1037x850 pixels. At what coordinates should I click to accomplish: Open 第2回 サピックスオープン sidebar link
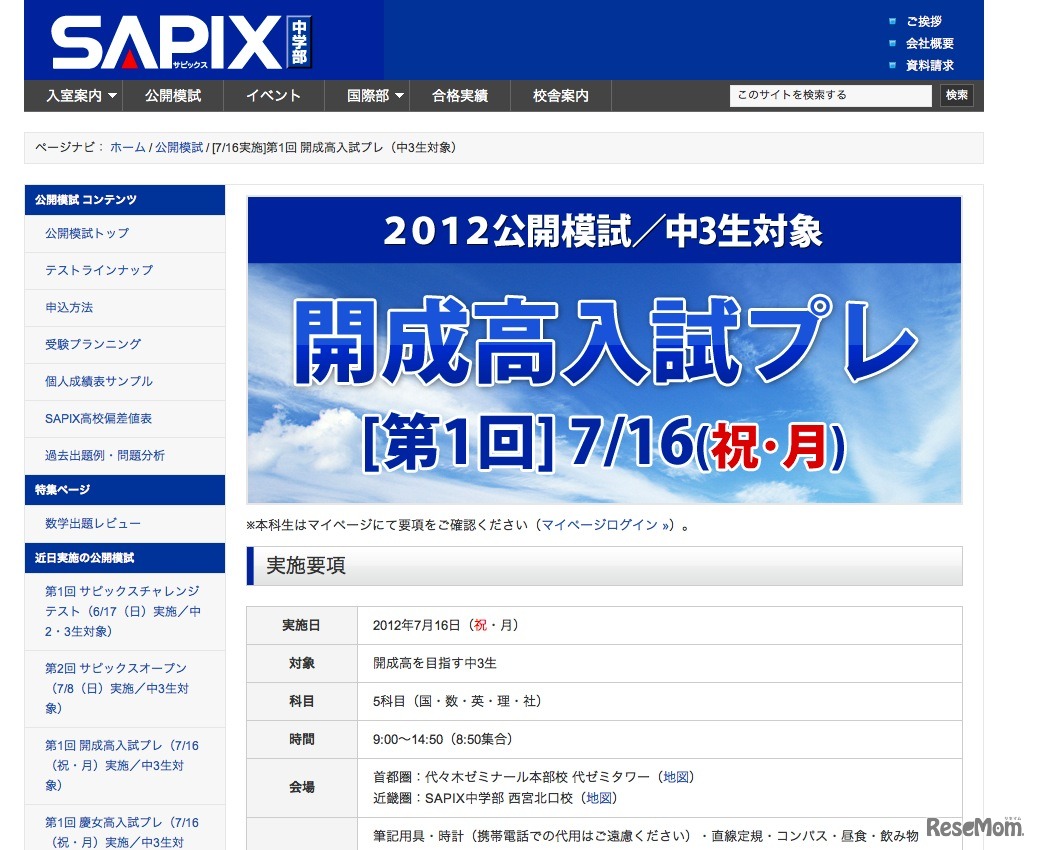(117, 688)
